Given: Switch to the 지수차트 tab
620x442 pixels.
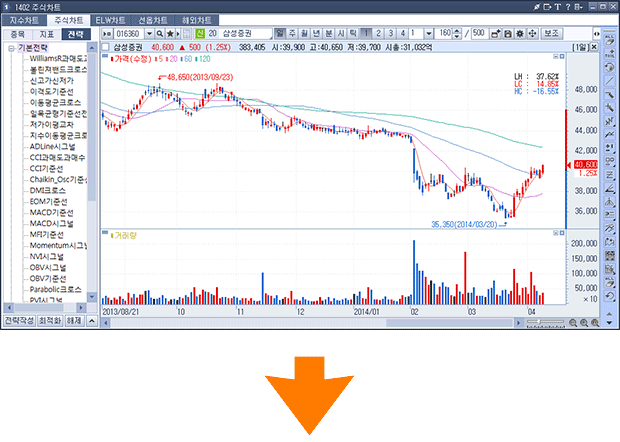Looking at the screenshot, I should pos(25,20).
